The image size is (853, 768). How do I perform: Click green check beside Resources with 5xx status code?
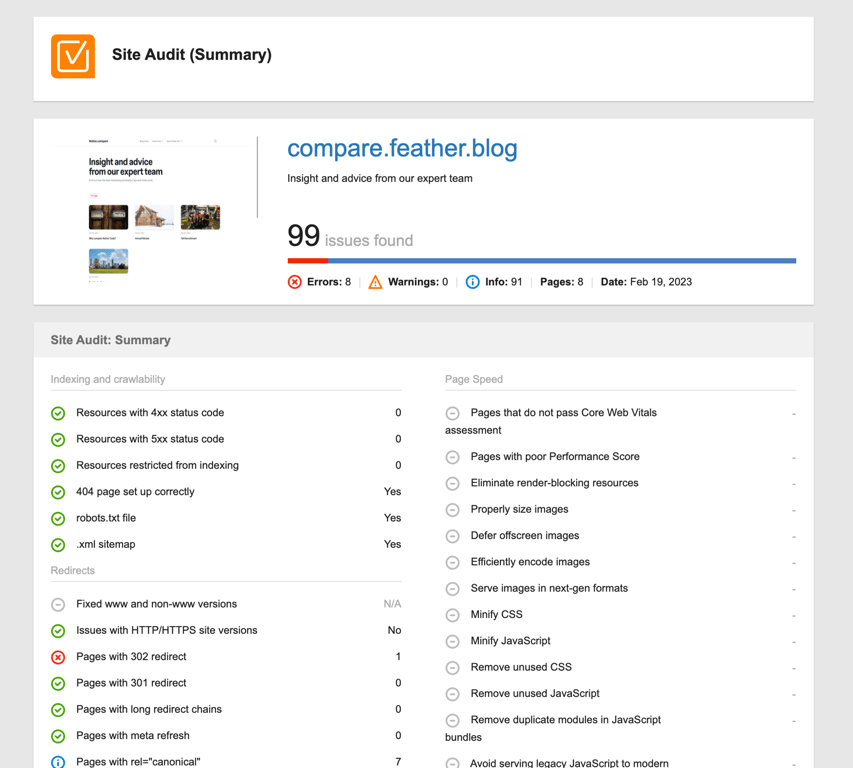(58, 439)
